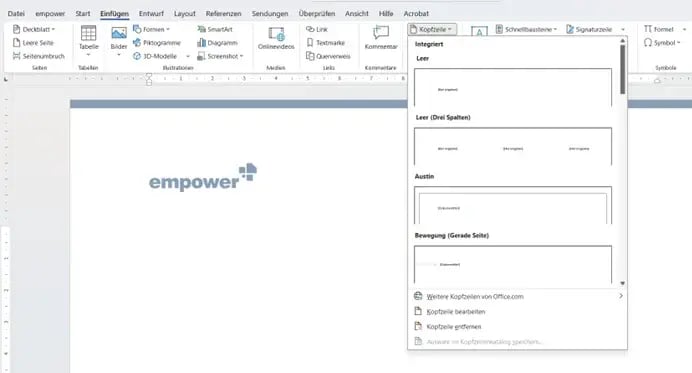The image size is (692, 373).
Task: Insert a Signaturzeile
Action: [x=589, y=29]
